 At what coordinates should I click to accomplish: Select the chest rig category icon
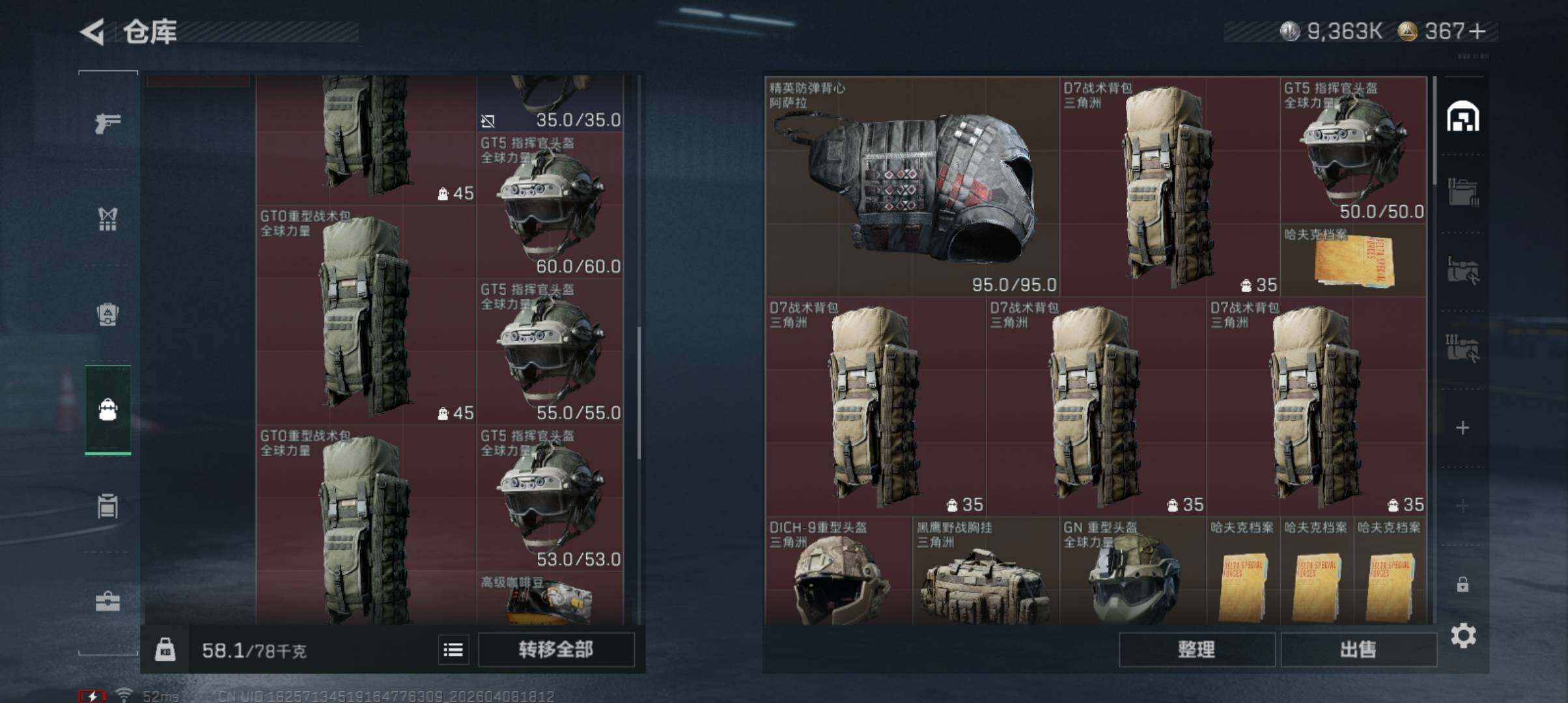(107, 219)
